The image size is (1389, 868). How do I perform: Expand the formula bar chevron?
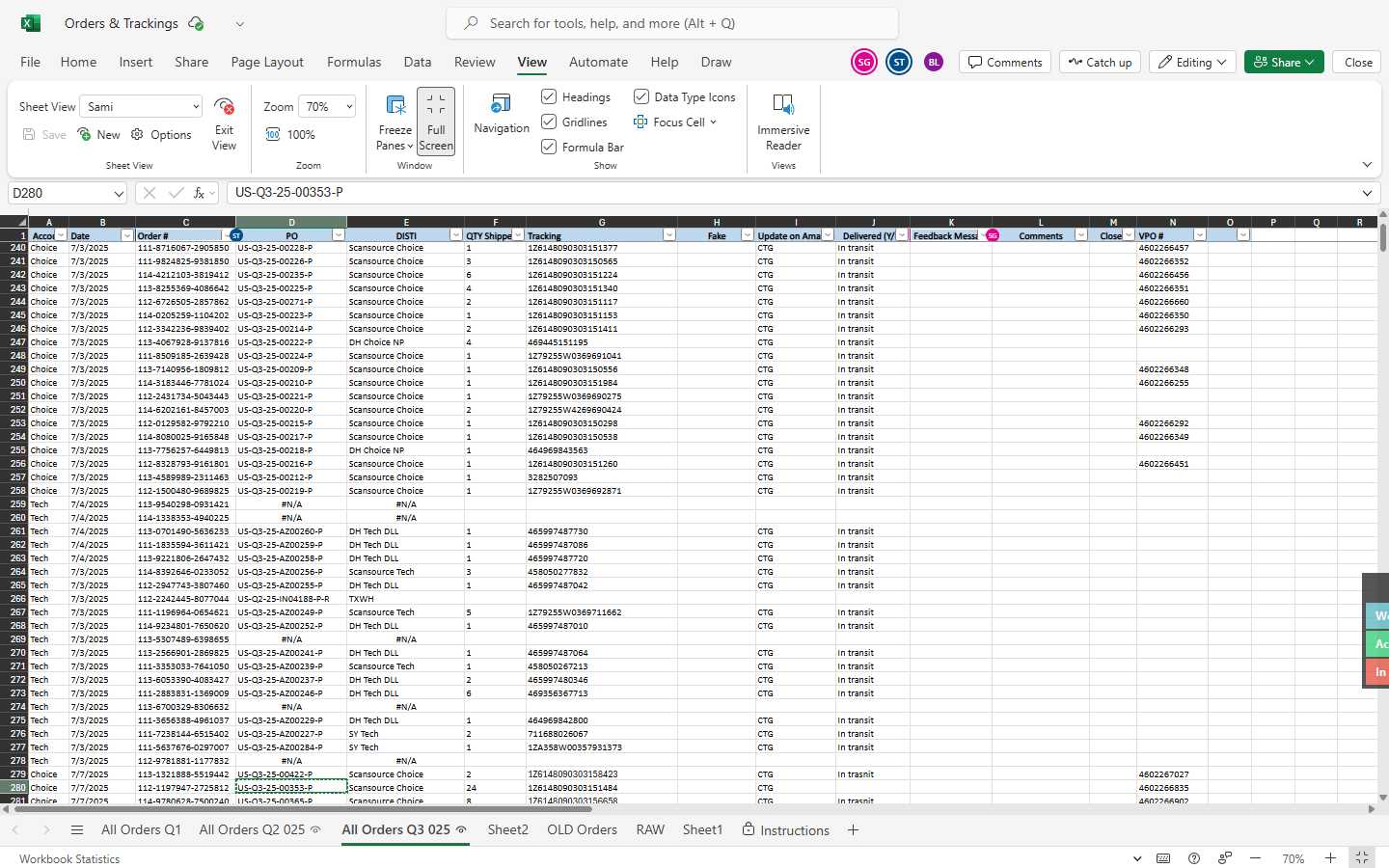click(x=1367, y=193)
